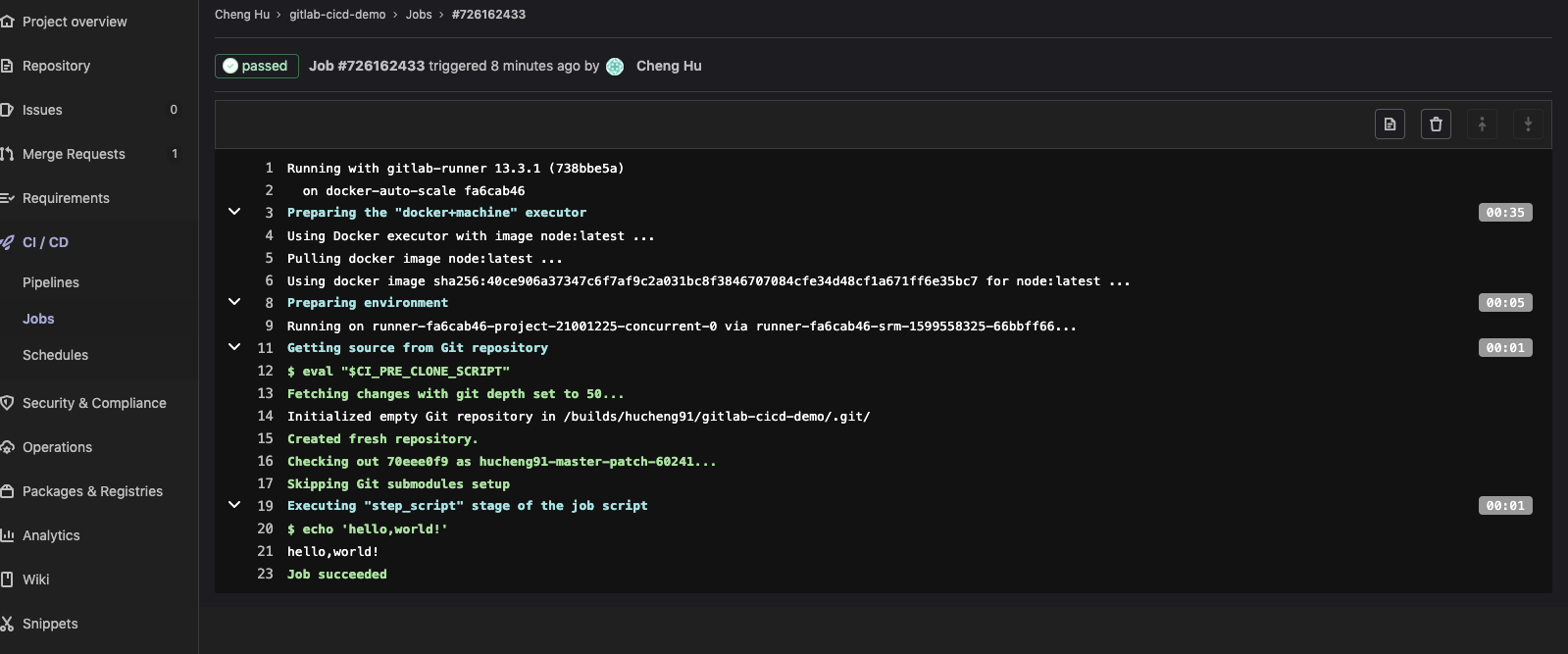1568x654 pixels.
Task: Click the Snippets scissors icon
Action: (x=7, y=624)
